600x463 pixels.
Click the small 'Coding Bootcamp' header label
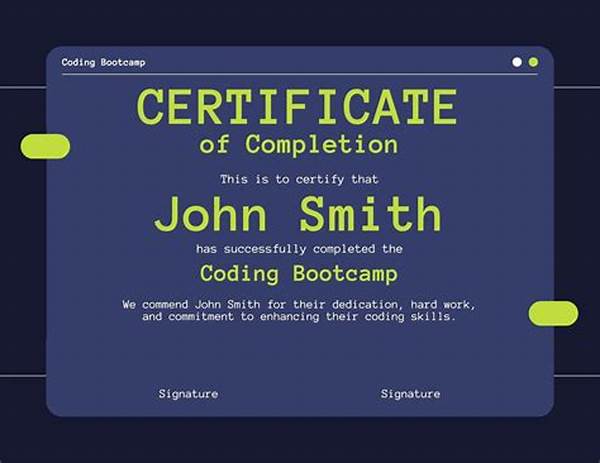(103, 62)
